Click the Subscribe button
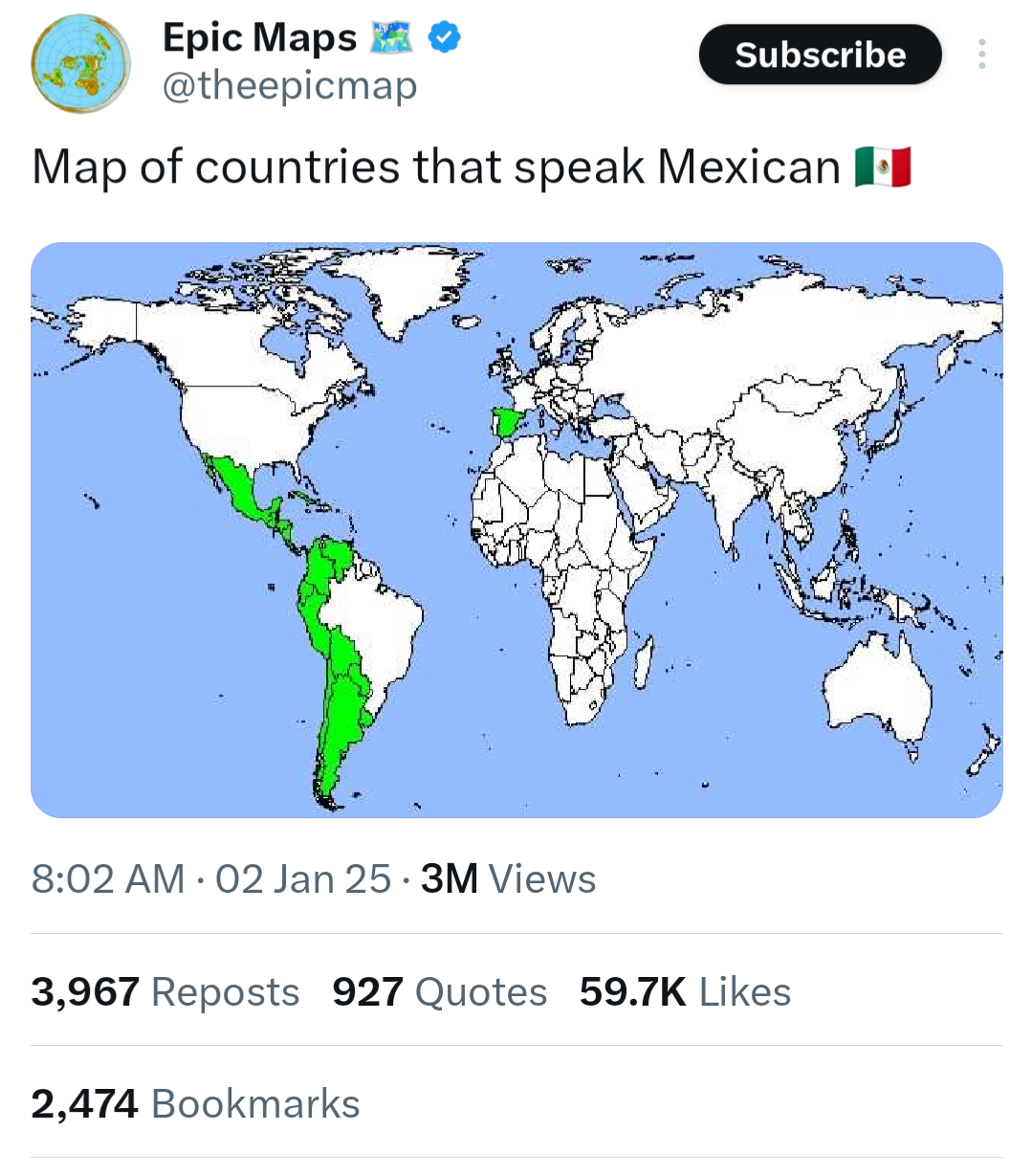Image resolution: width=1033 pixels, height=1176 pixels. pyautogui.click(x=820, y=55)
